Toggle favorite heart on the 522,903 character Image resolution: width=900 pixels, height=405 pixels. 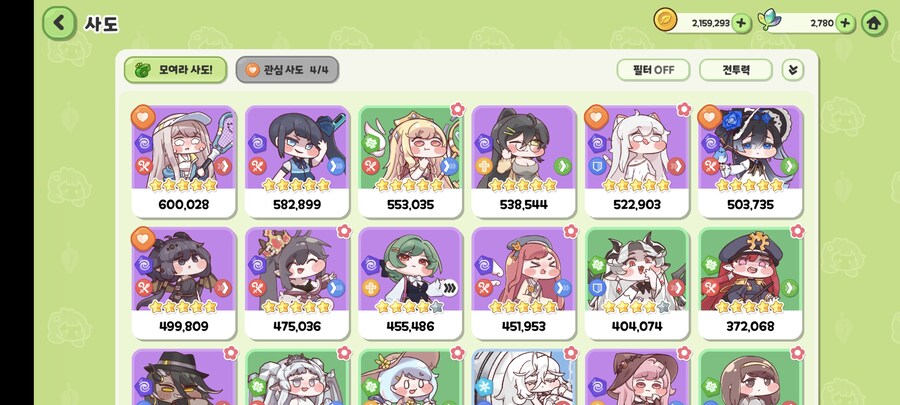pyautogui.click(x=596, y=117)
